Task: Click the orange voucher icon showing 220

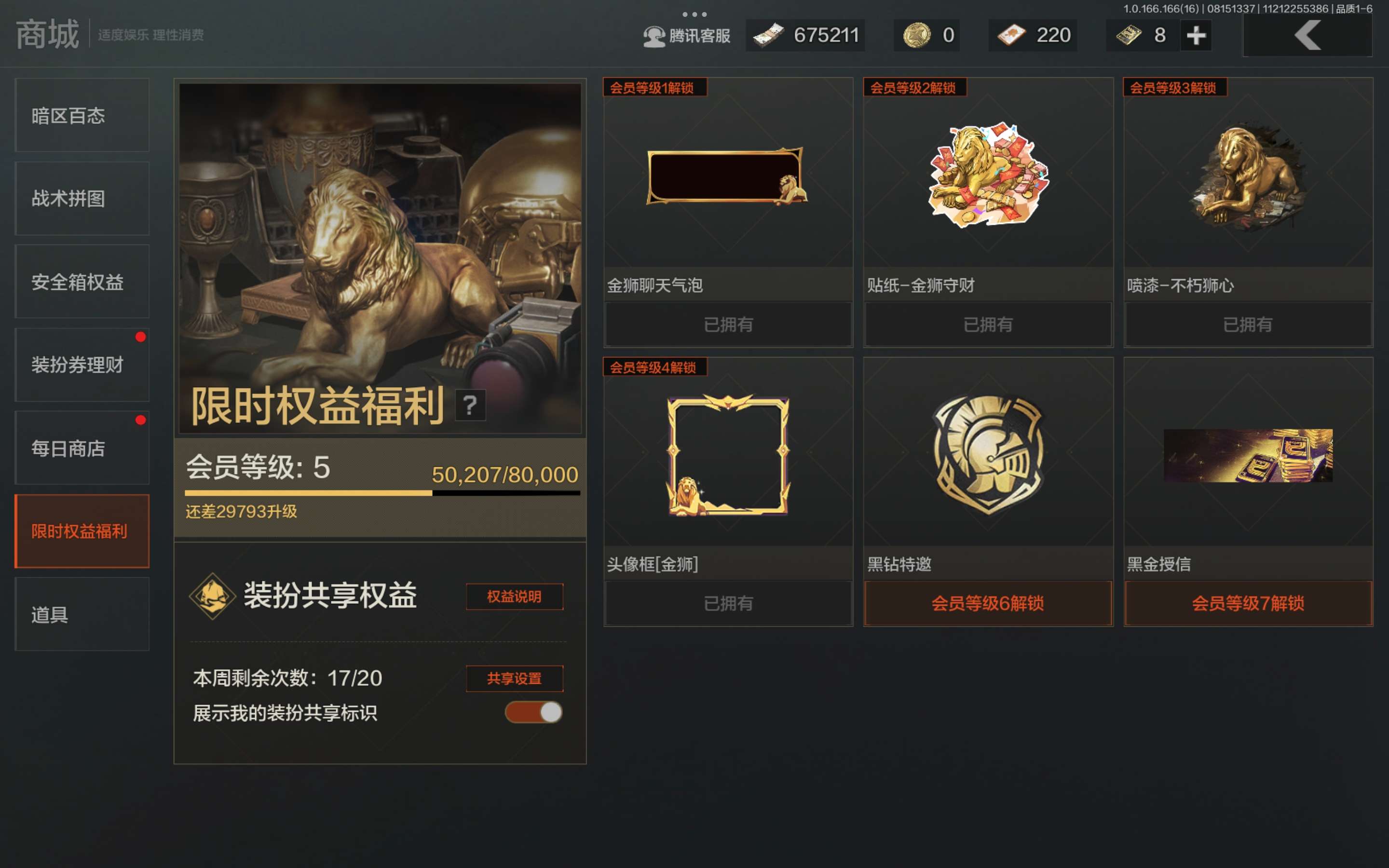Action: [1011, 35]
